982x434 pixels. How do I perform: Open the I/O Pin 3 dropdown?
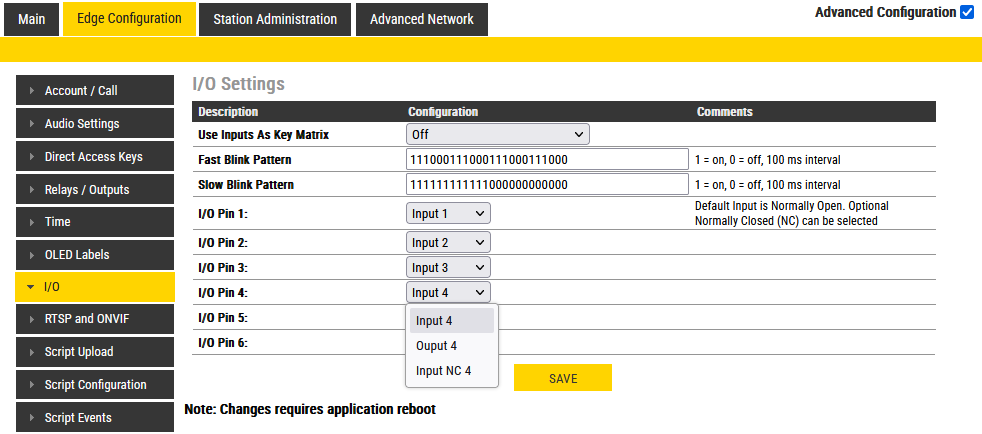click(448, 268)
